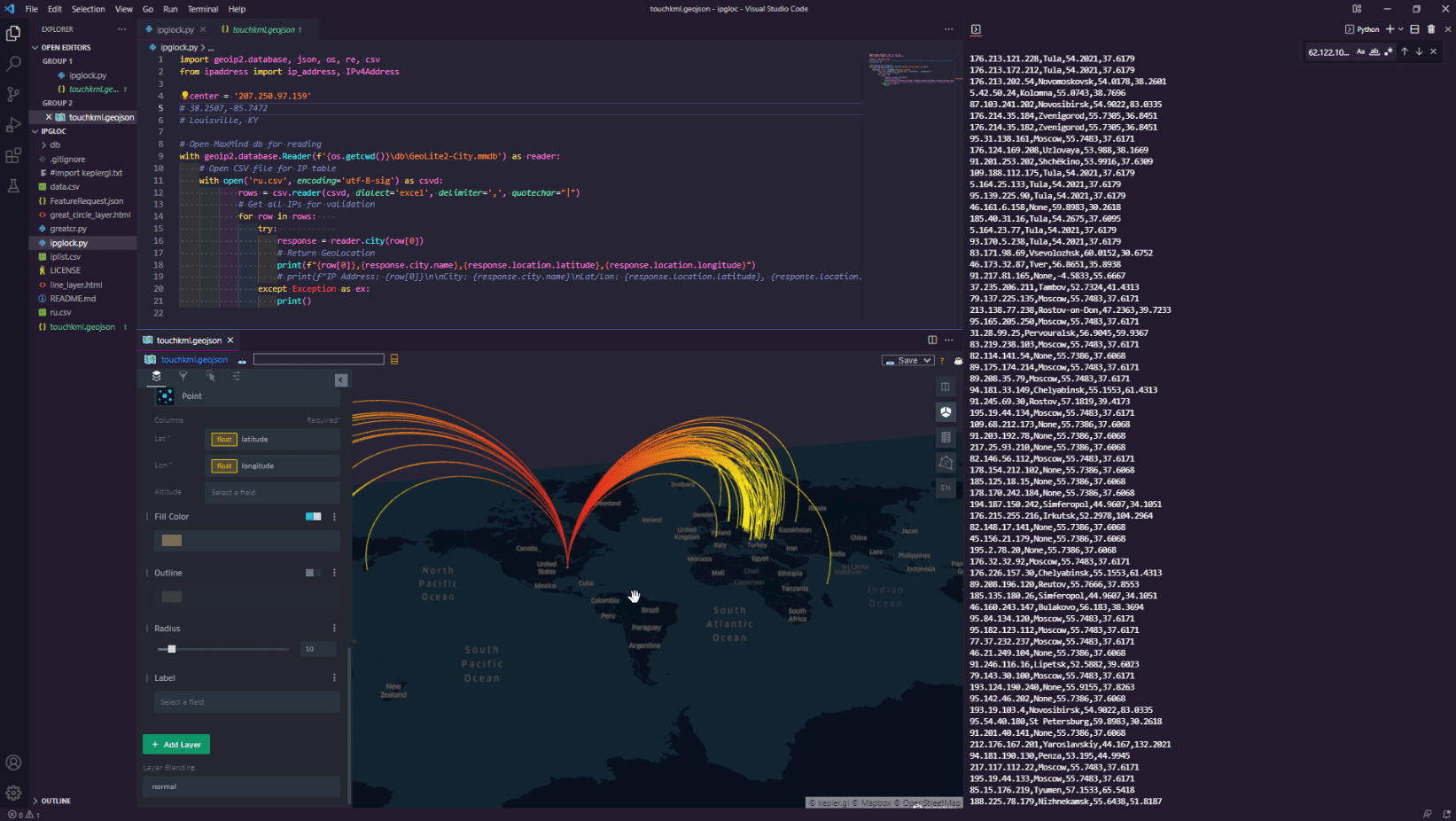Click the coffee cup icon near Save

[958, 361]
